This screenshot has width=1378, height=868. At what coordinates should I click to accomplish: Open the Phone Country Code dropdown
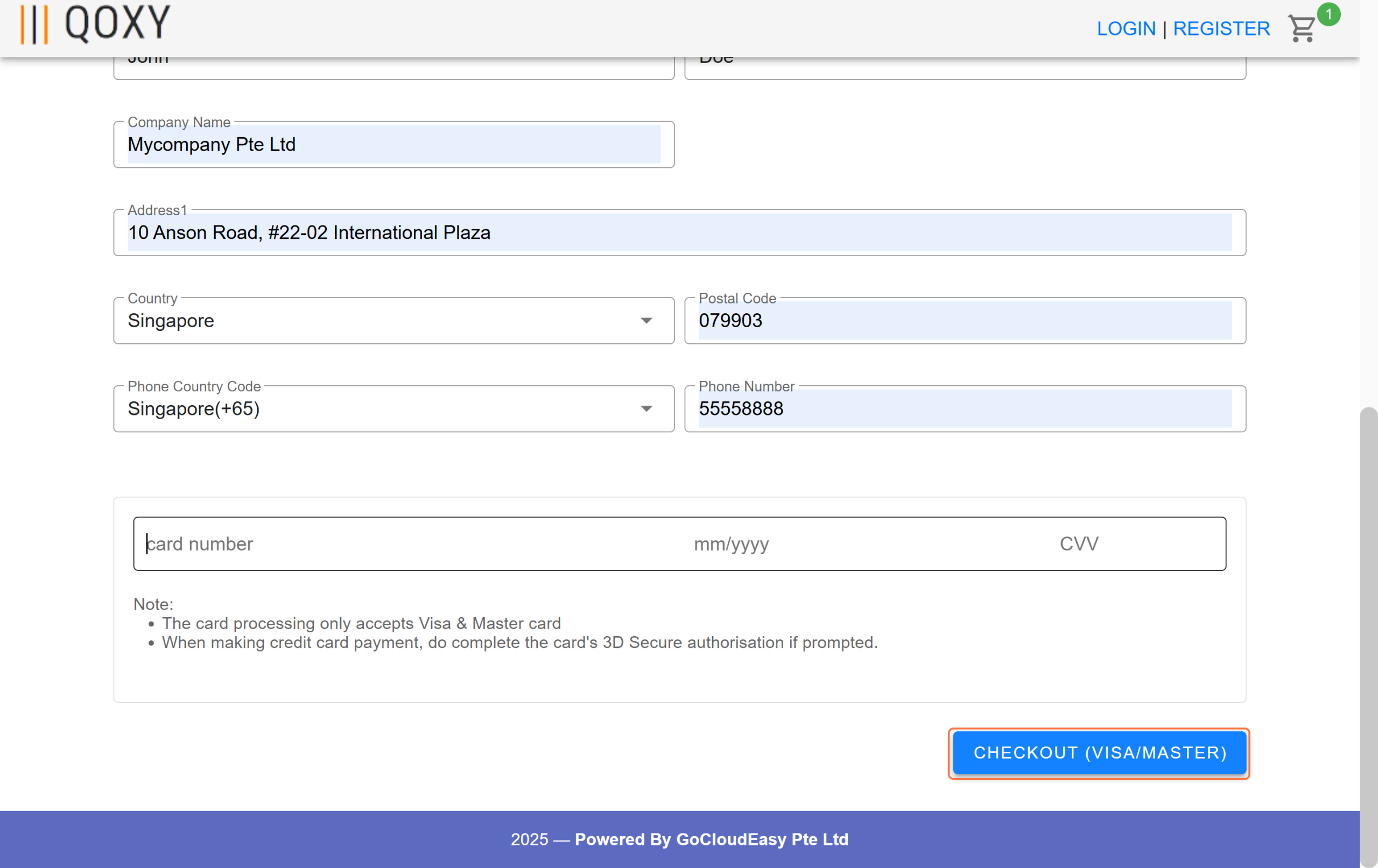(646, 408)
